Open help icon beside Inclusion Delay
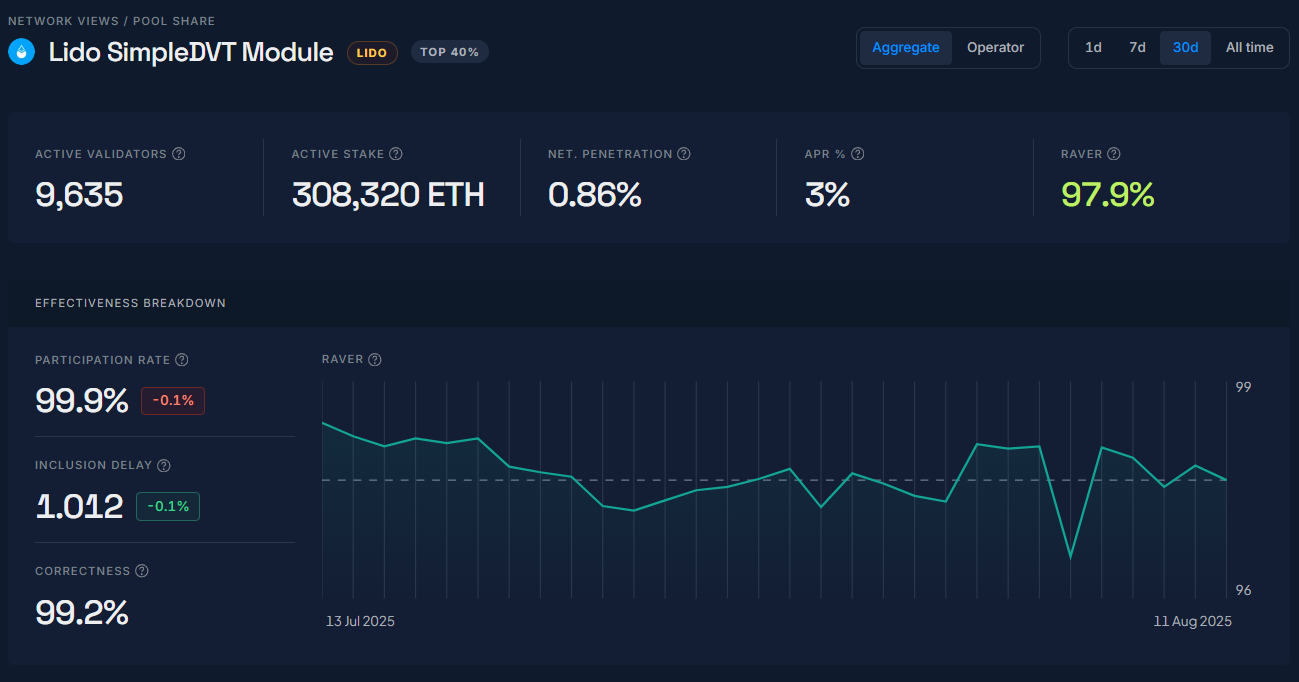Screen dimensions: 1299x682 coord(164,465)
